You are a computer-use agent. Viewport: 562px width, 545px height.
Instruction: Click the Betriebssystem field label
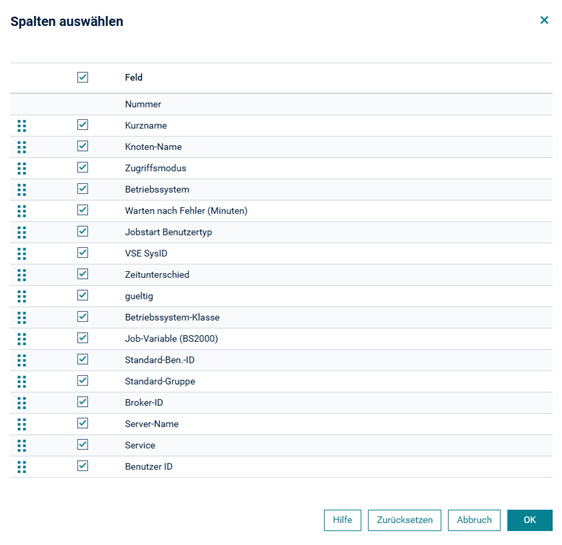(157, 190)
